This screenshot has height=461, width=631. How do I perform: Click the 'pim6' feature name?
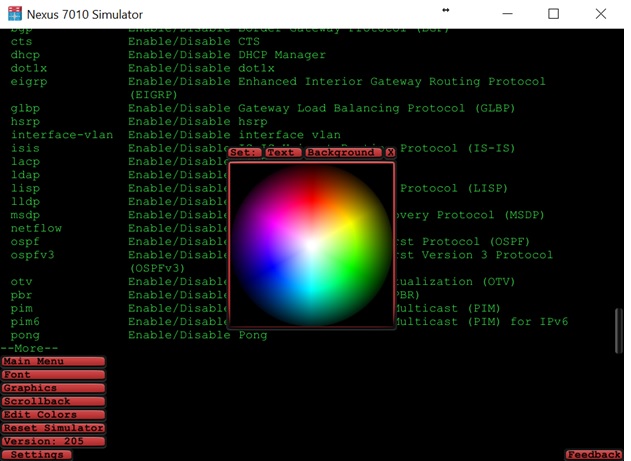pyautogui.click(x=25, y=322)
